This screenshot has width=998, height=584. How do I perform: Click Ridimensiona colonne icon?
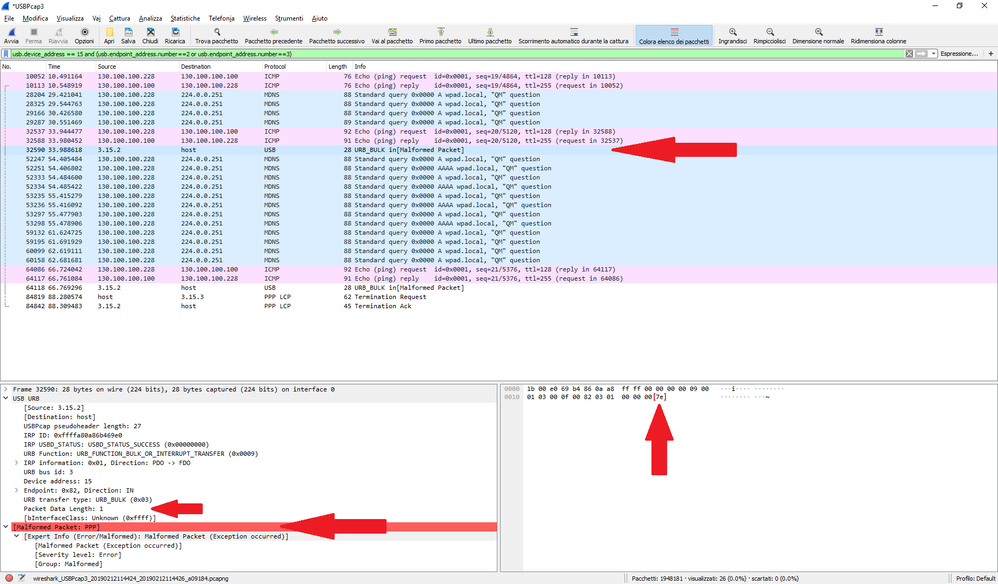click(878, 36)
